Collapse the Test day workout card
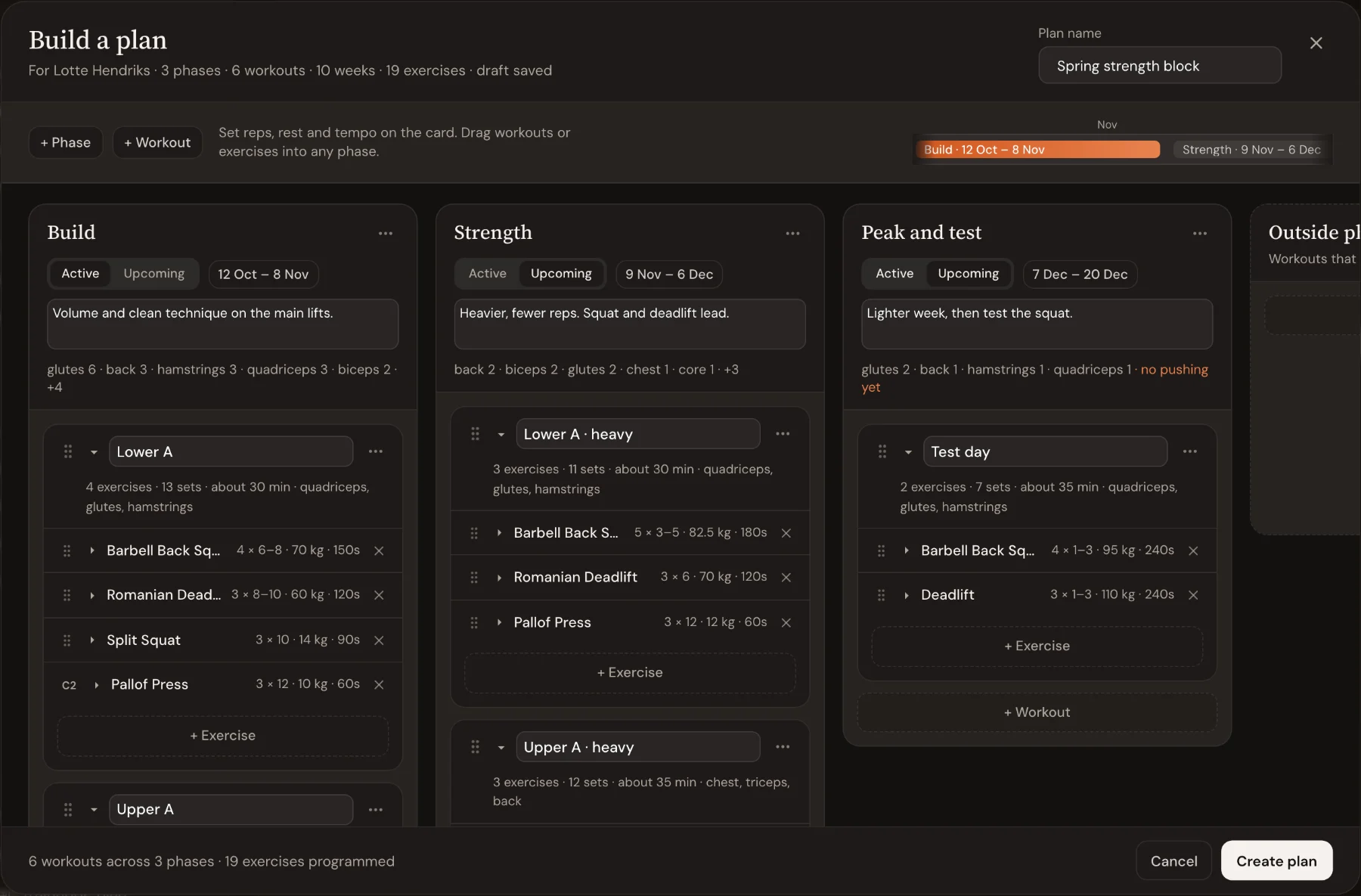This screenshot has height=896, width=1361. (x=908, y=452)
